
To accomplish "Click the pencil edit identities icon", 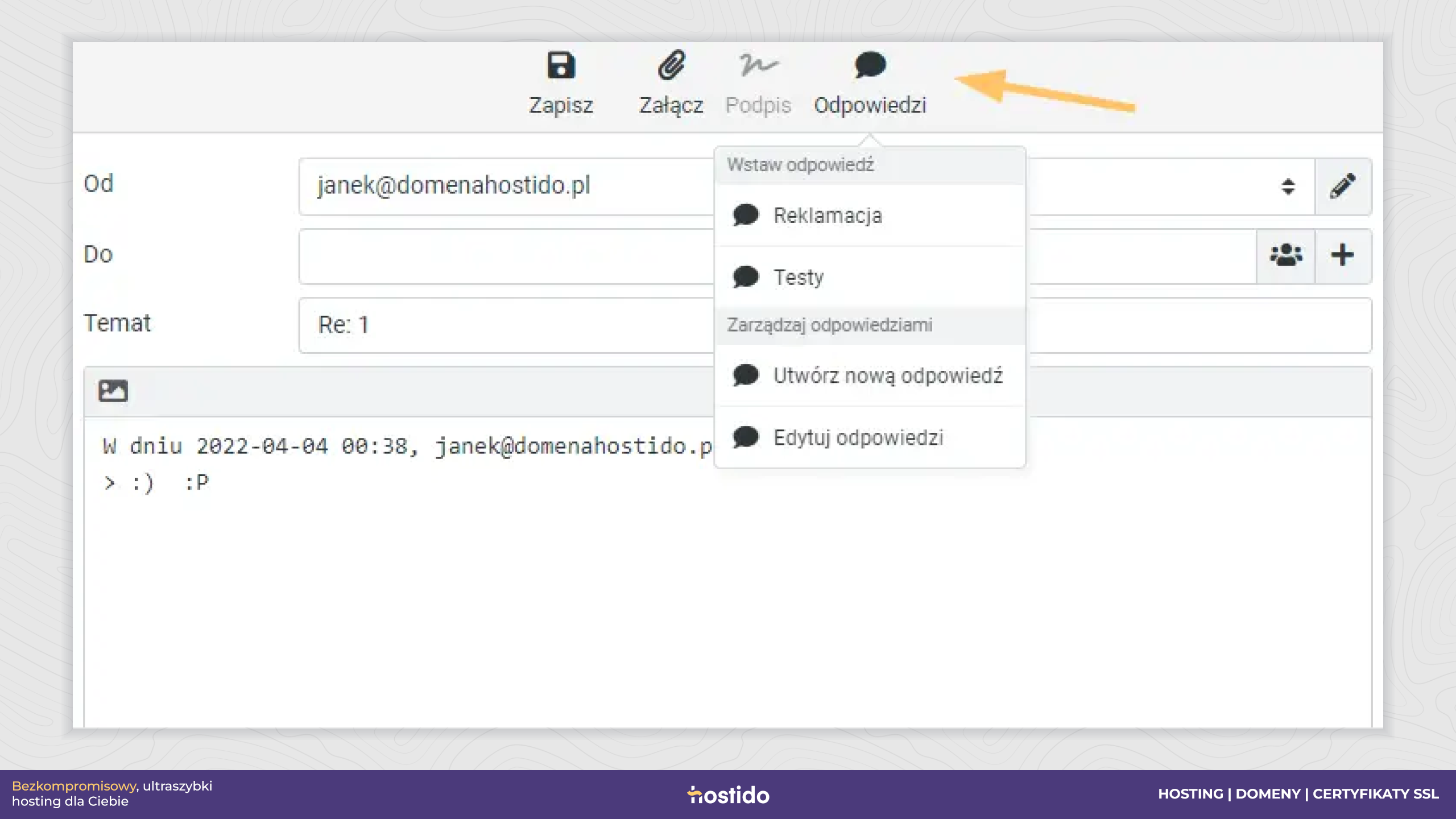I will click(x=1343, y=186).
